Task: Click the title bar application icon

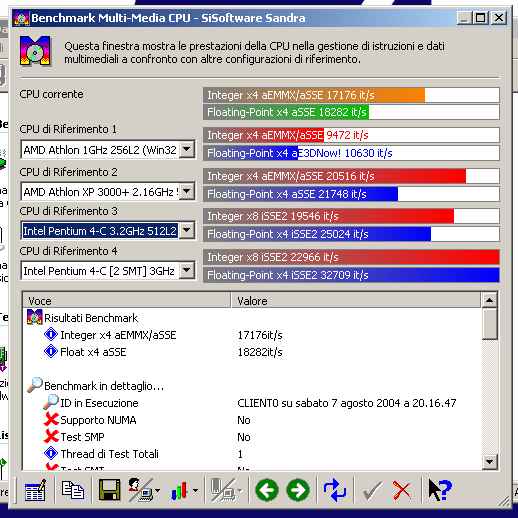Action: coord(22,19)
